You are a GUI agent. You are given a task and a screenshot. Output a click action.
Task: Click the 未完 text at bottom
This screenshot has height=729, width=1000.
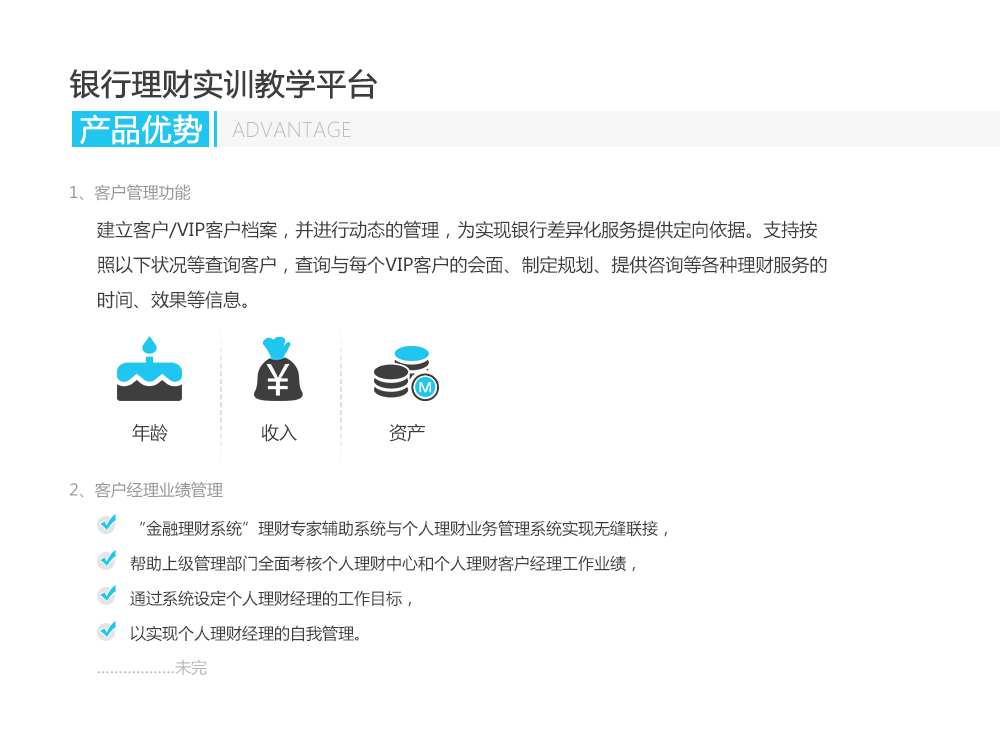(191, 668)
